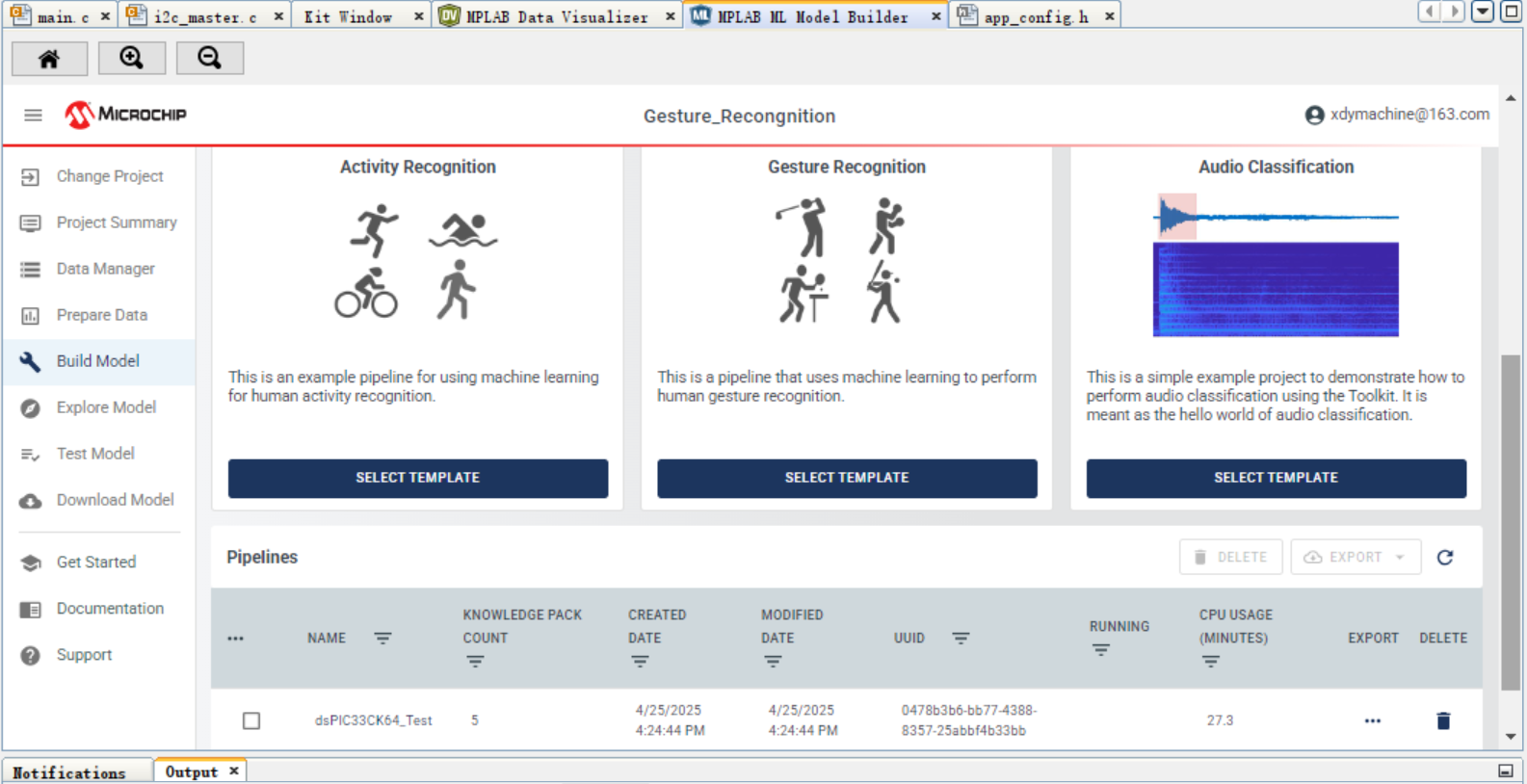Open Documentation in sidebar
This screenshot has width=1527, height=784.
click(x=99, y=609)
